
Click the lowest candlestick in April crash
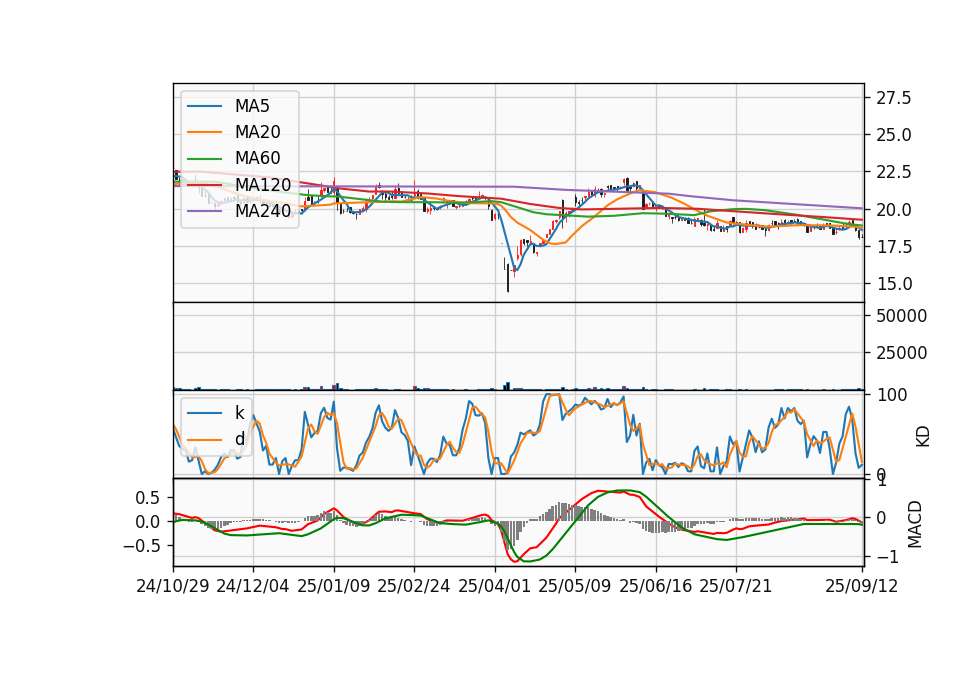(x=508, y=278)
